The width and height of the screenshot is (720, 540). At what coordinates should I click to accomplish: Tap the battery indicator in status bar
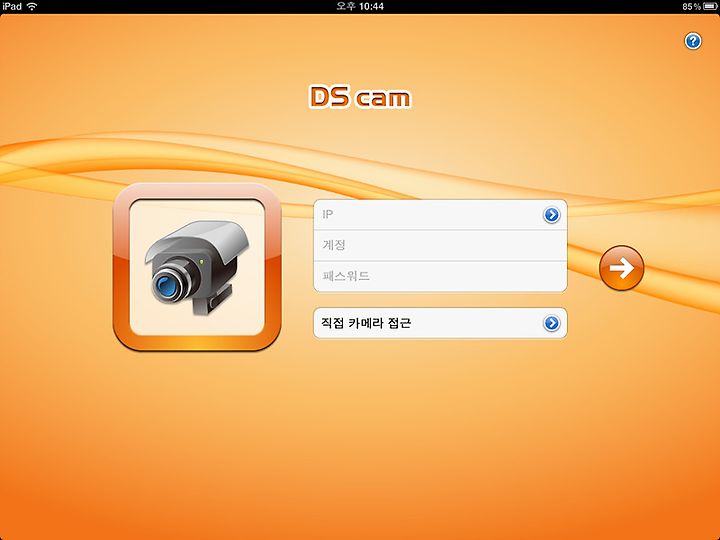[709, 6]
